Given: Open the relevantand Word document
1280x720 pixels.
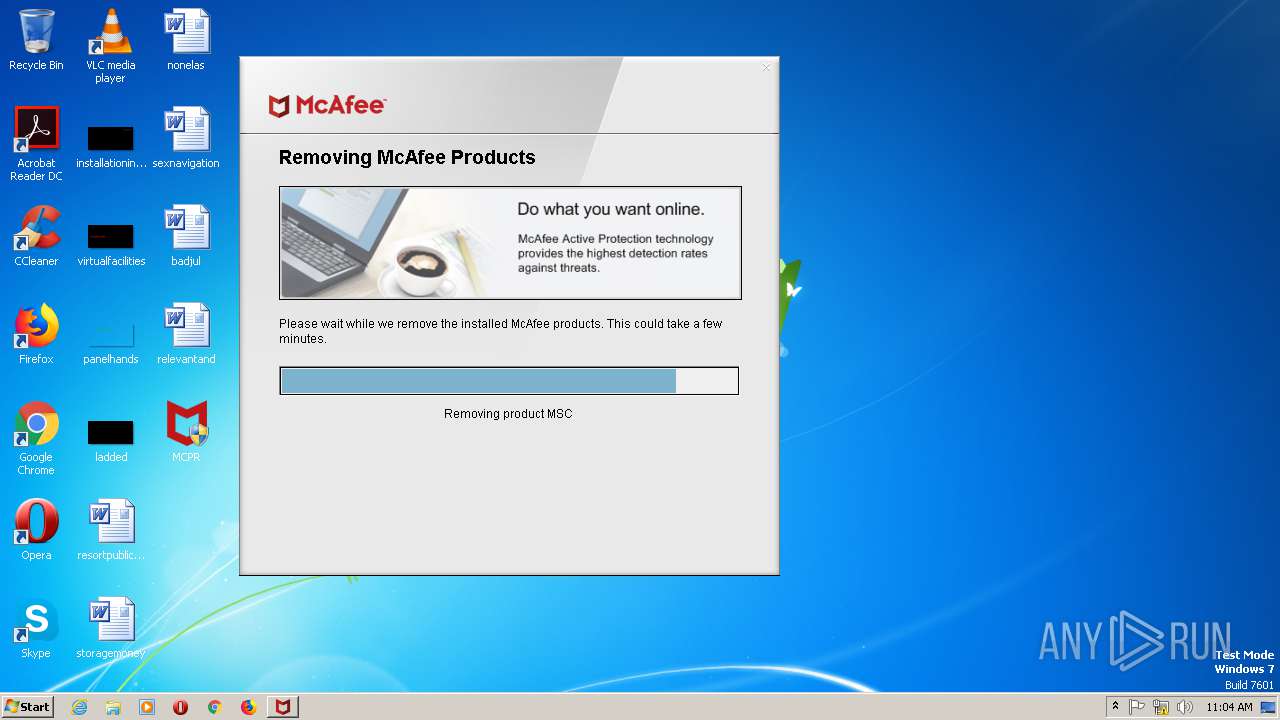Looking at the screenshot, I should click(x=186, y=334).
